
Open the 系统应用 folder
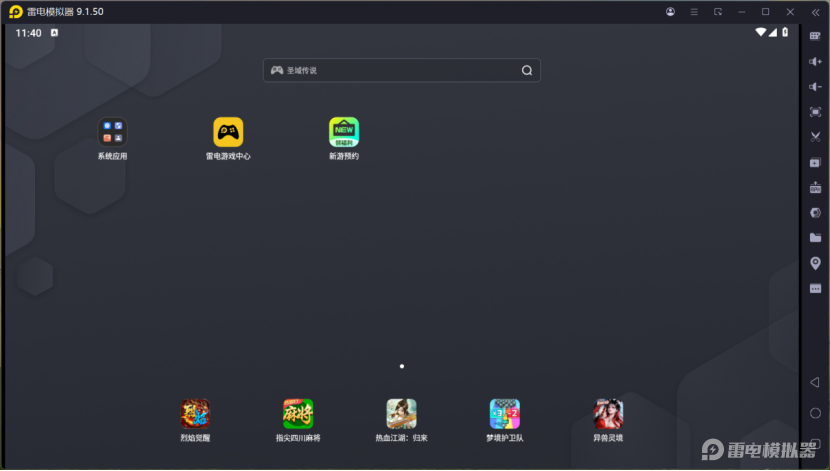tap(112, 132)
